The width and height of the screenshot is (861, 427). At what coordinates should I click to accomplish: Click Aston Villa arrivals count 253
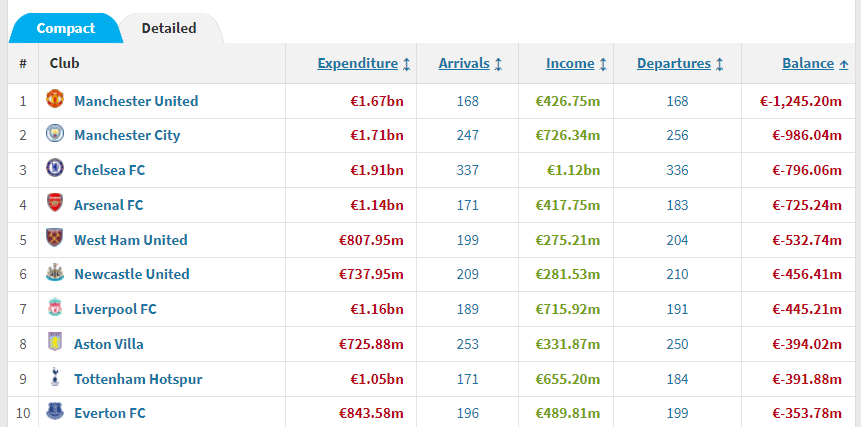pos(467,344)
